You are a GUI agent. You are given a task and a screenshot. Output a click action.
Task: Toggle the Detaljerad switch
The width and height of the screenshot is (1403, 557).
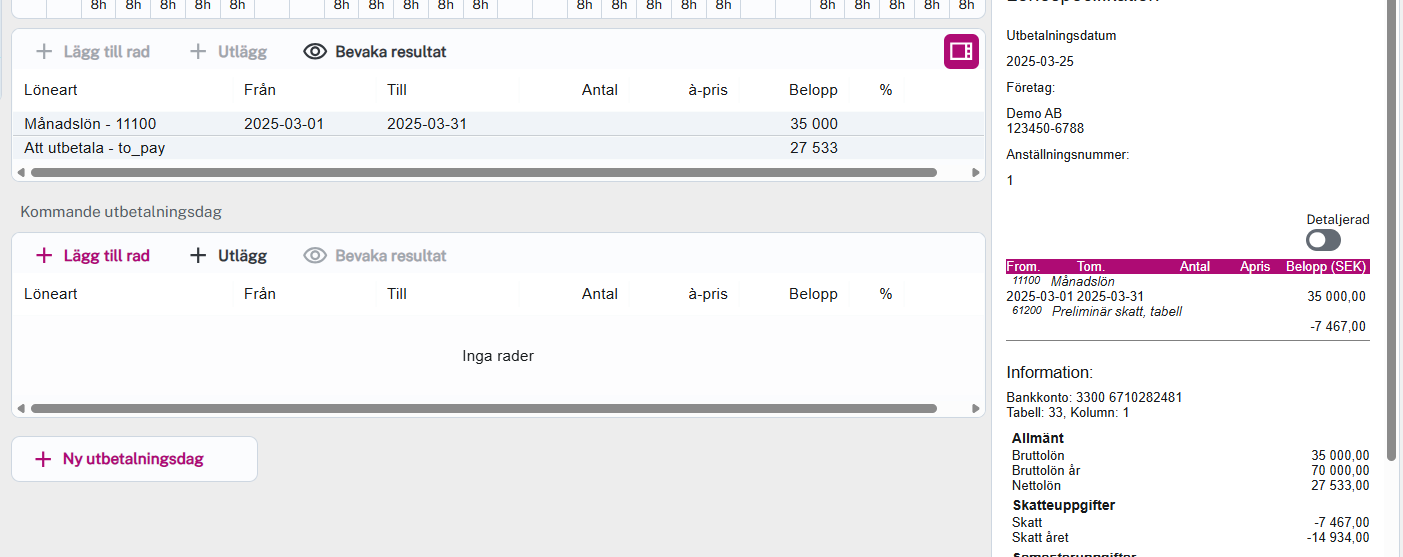coord(1323,240)
